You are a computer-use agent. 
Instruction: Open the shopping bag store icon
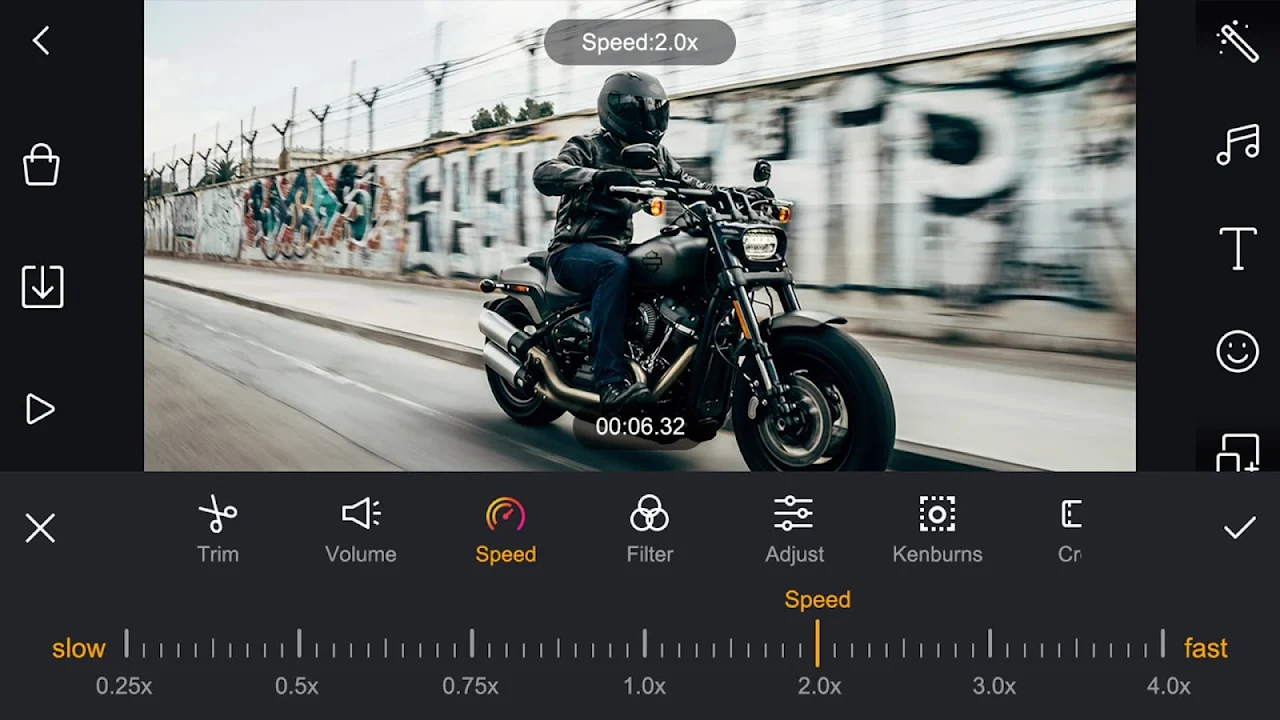[x=41, y=165]
